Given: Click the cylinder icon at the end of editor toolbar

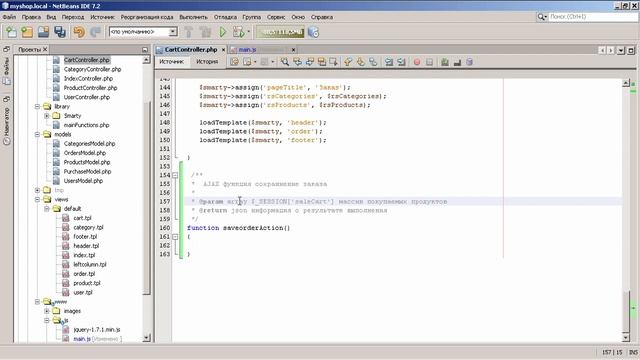Looking at the screenshot, I should pos(469,62).
